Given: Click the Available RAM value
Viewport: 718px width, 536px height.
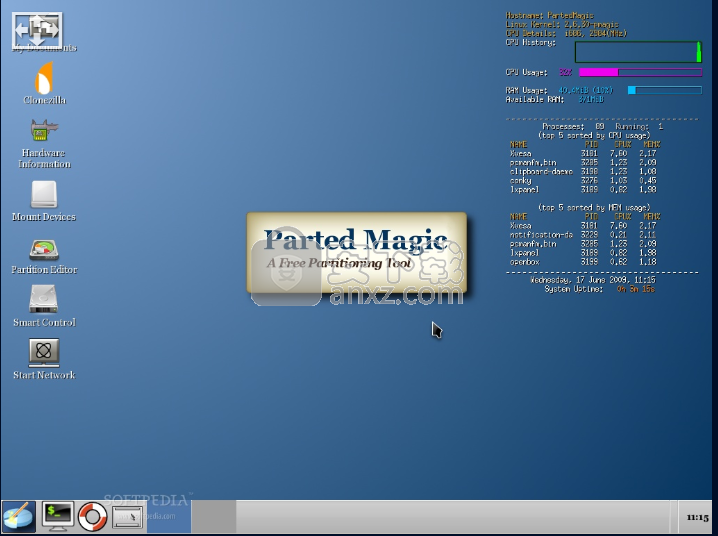Looking at the screenshot, I should (x=591, y=99).
